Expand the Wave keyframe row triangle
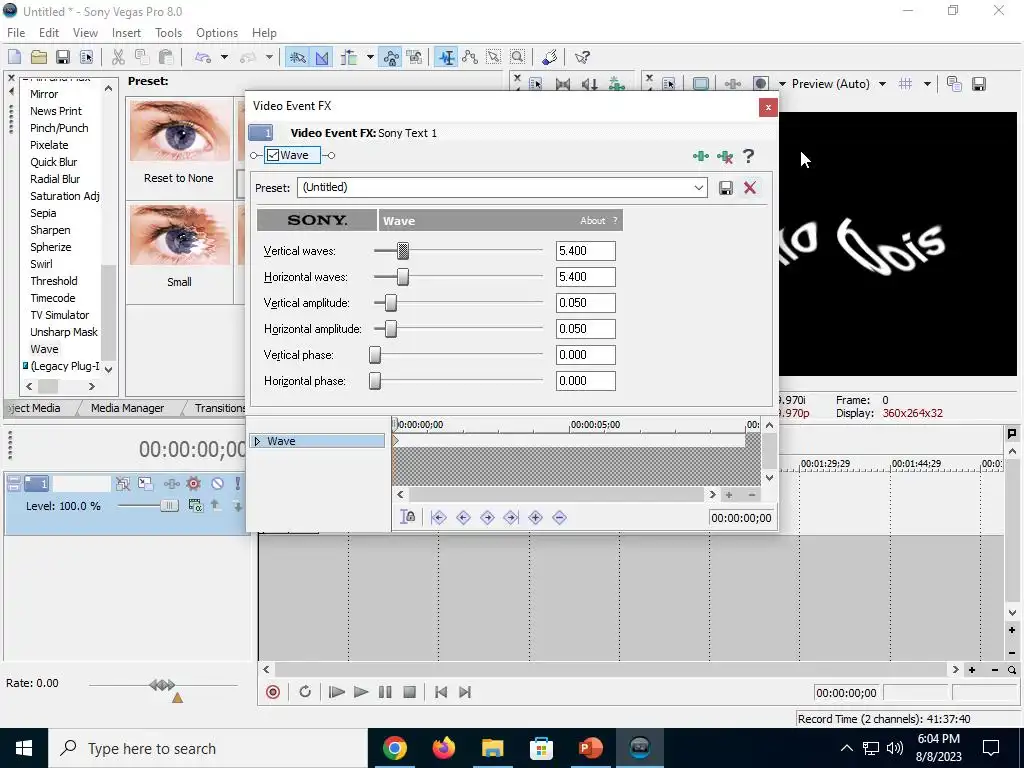 point(257,441)
